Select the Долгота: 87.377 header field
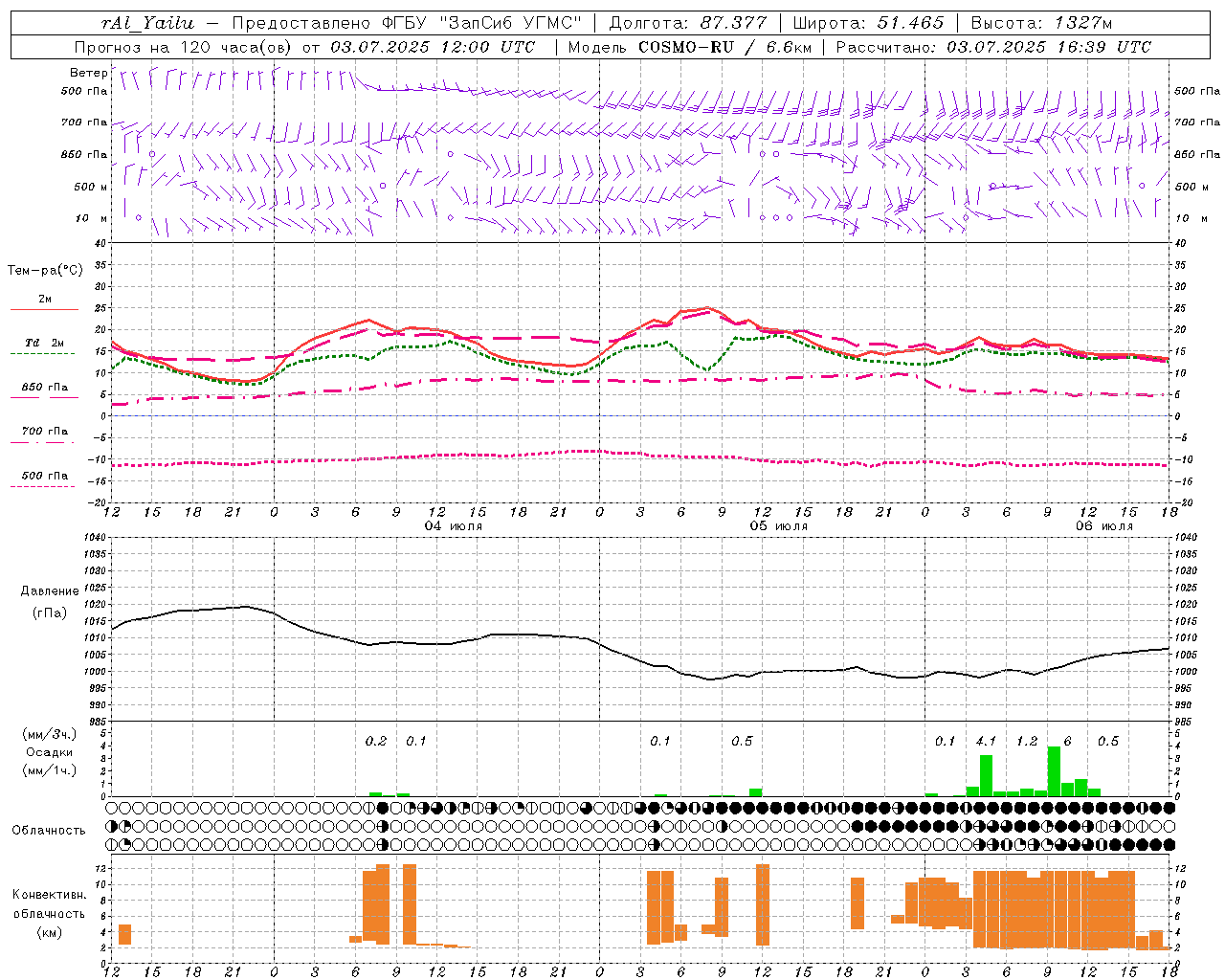 [x=687, y=23]
